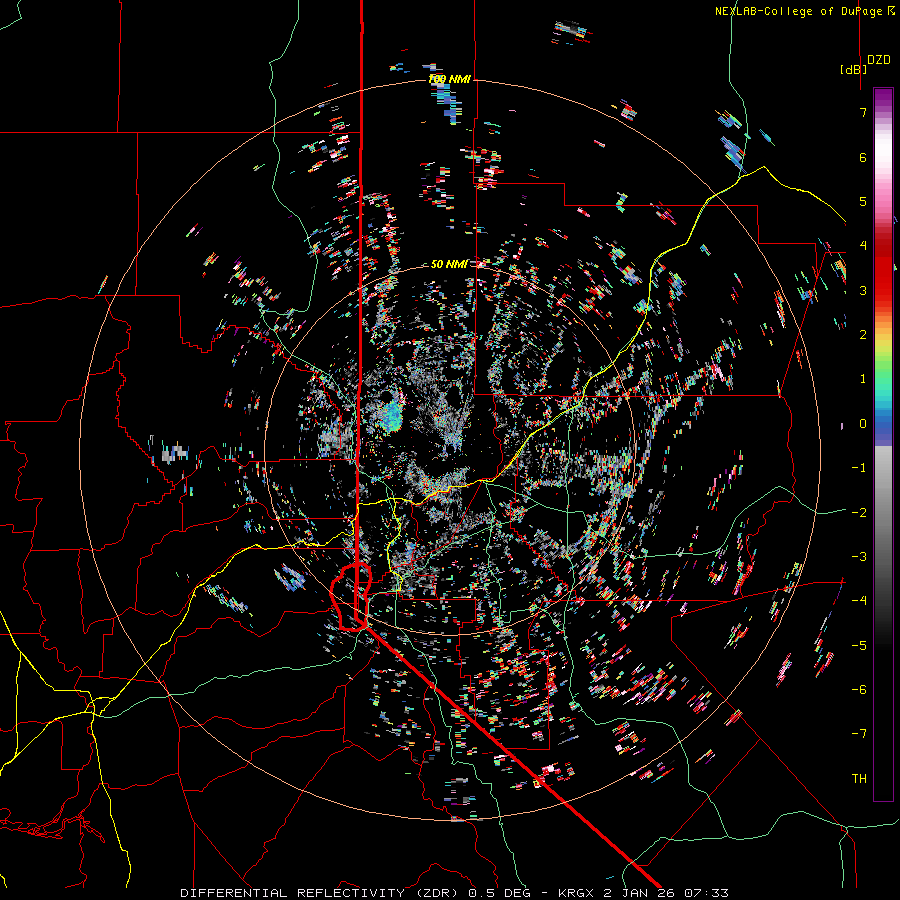Image resolution: width=900 pixels, height=900 pixels.
Task: Click the [dB] units label
Action: [853, 69]
